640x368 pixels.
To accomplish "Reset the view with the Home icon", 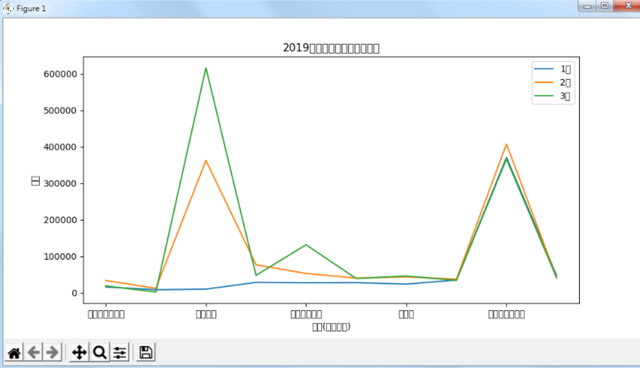I will (x=14, y=352).
